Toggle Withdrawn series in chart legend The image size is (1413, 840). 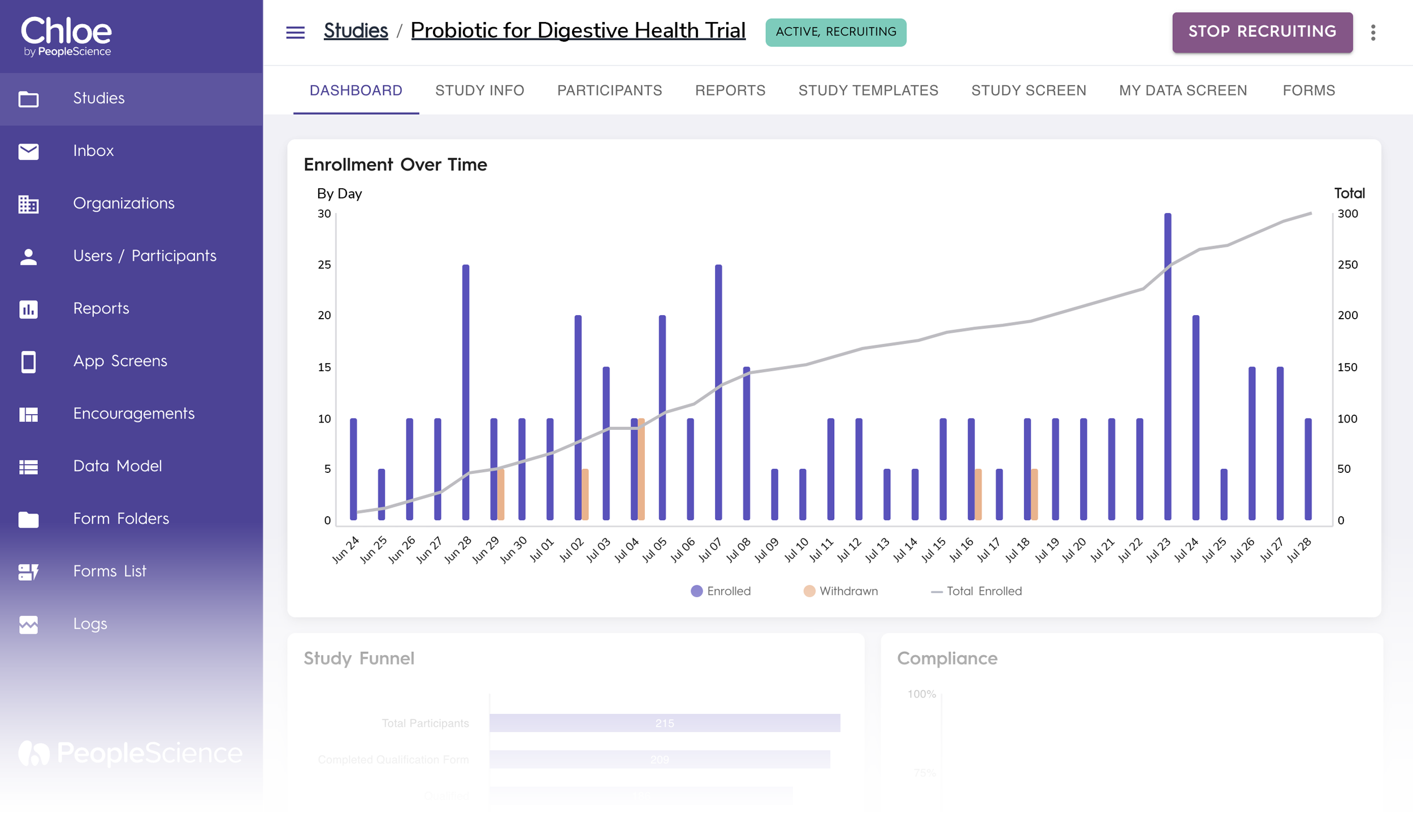click(840, 591)
